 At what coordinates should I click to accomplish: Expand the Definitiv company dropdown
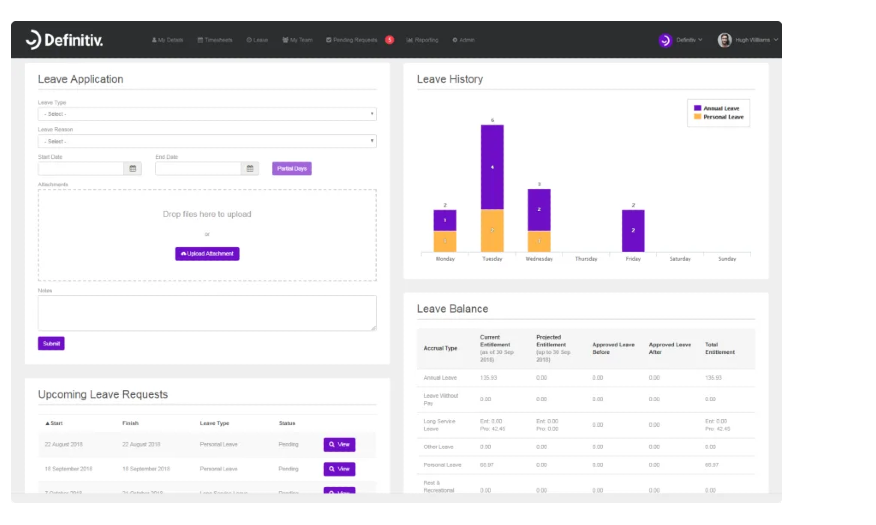689,40
